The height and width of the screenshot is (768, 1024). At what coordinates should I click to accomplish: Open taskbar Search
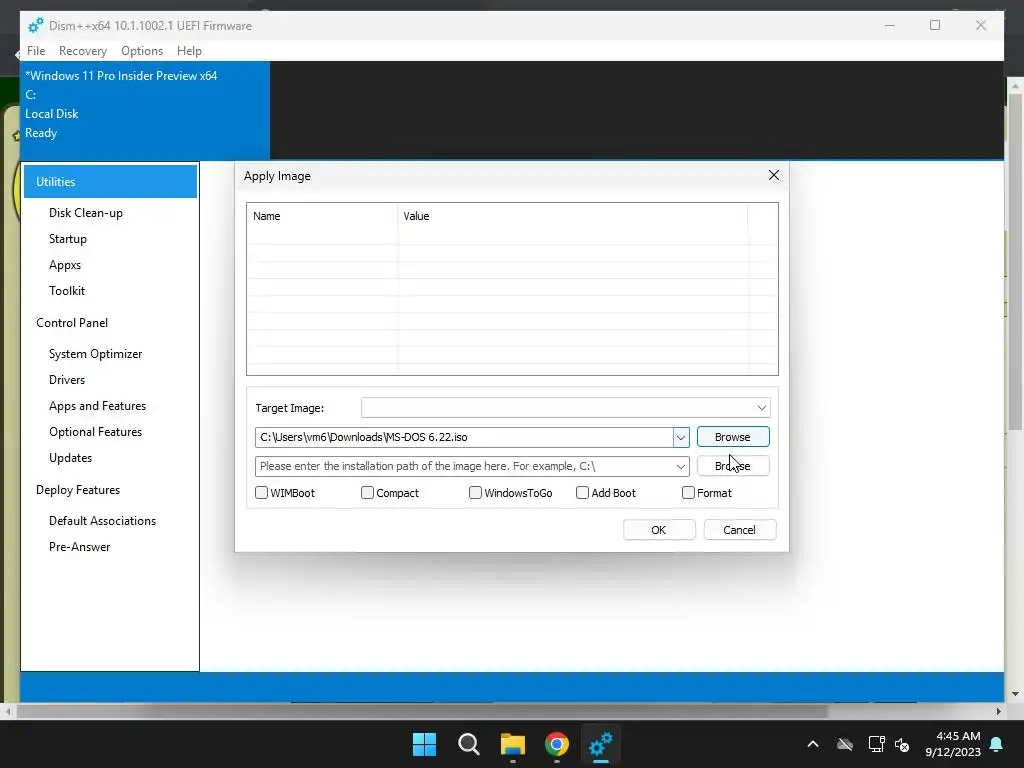468,744
